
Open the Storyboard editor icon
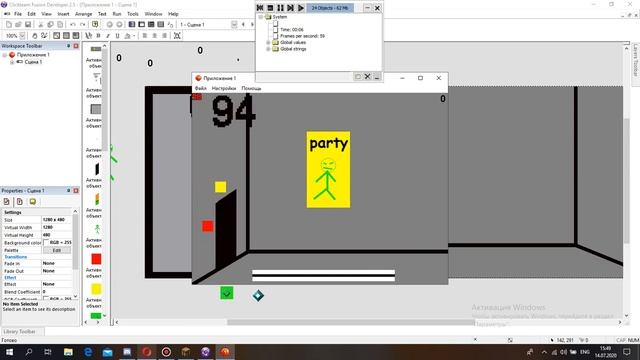click(x=132, y=24)
